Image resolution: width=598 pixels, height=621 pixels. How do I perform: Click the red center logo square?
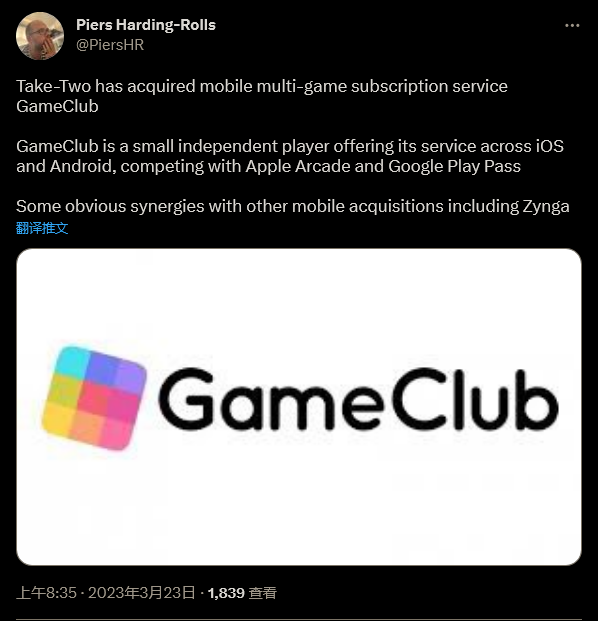[x=94, y=397]
